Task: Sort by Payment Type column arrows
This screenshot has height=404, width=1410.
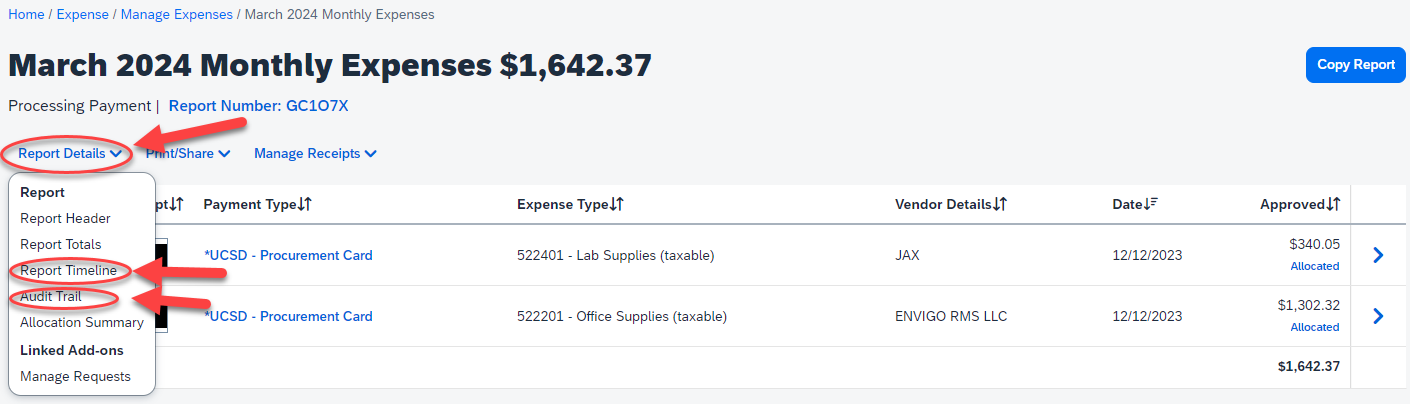Action: tap(305, 204)
